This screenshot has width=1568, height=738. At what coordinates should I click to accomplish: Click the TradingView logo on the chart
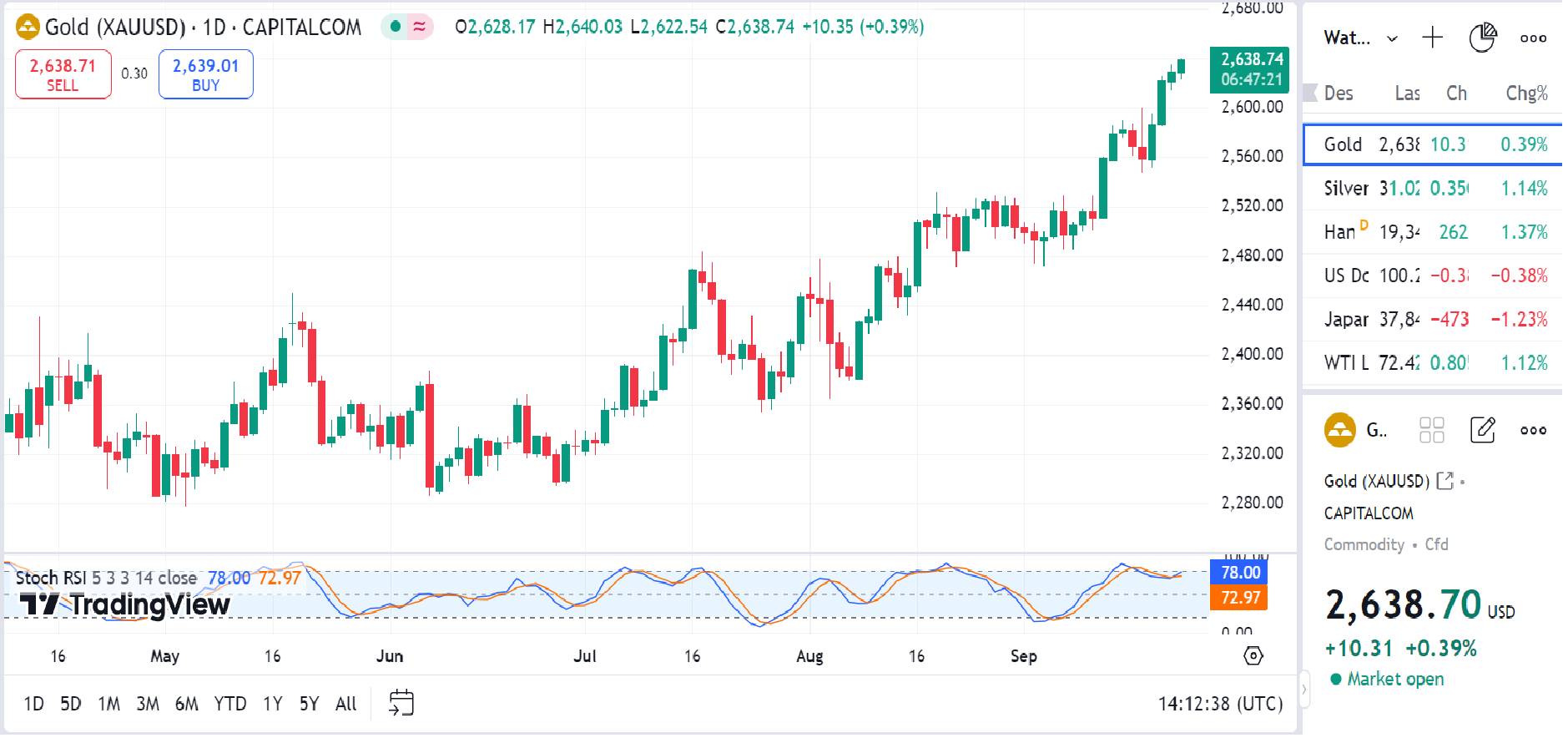click(119, 604)
